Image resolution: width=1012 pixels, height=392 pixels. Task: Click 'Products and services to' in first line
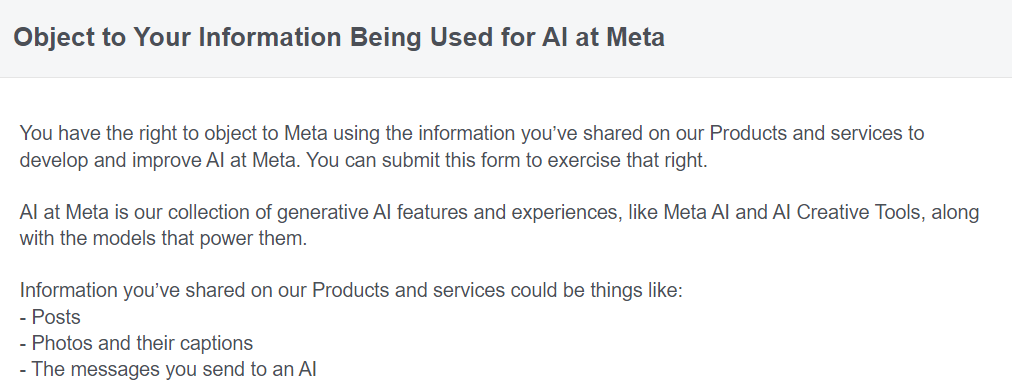[817, 133]
